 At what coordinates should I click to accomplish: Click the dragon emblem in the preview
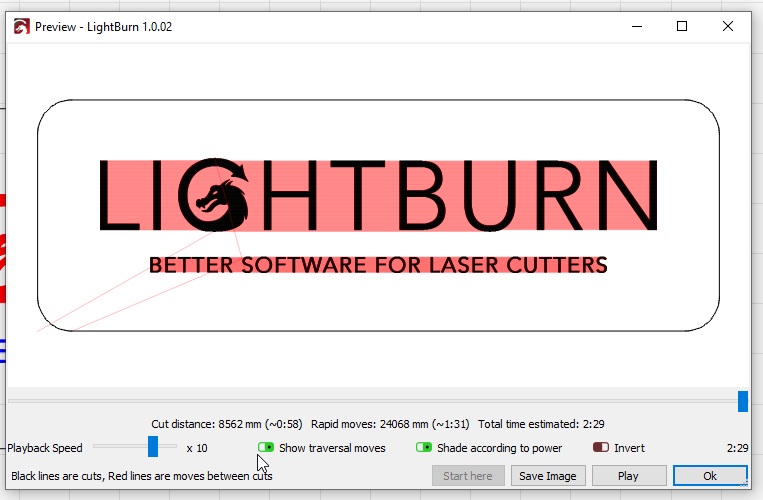point(215,196)
